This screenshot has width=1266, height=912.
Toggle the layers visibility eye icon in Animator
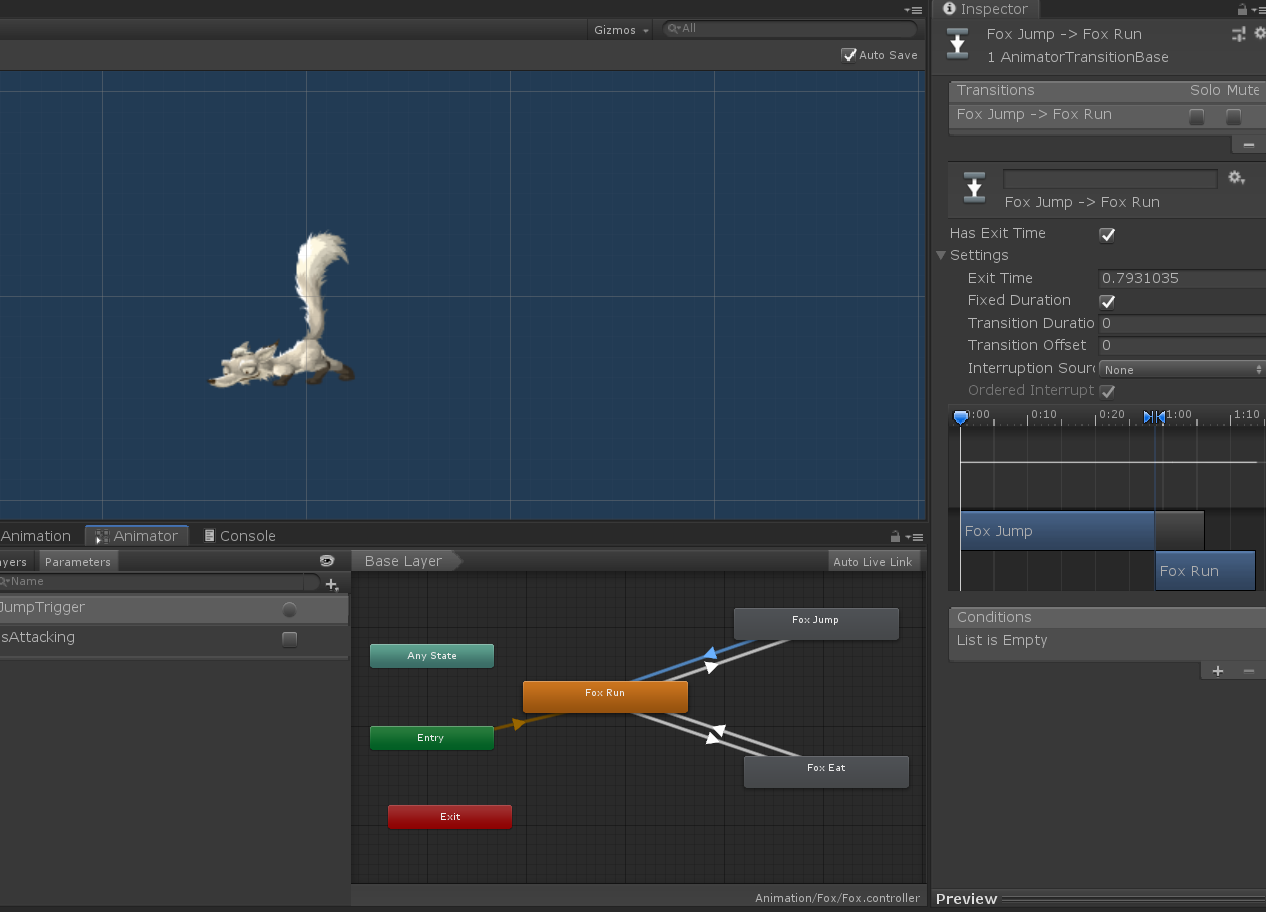pos(327,561)
